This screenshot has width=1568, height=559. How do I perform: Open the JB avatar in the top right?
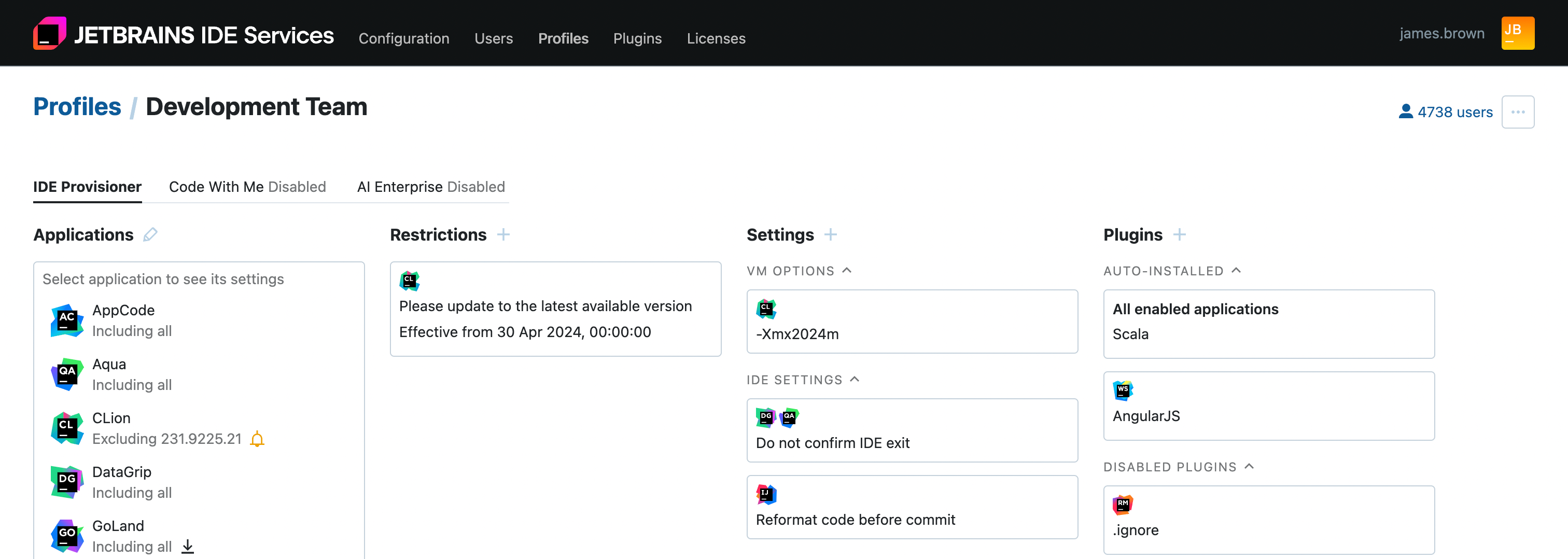coord(1518,32)
